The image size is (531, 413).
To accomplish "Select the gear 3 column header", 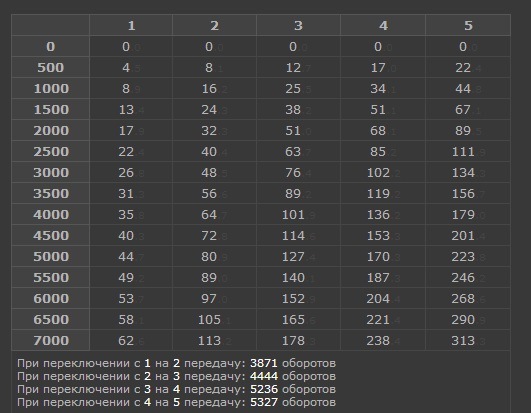I will (x=298, y=25).
